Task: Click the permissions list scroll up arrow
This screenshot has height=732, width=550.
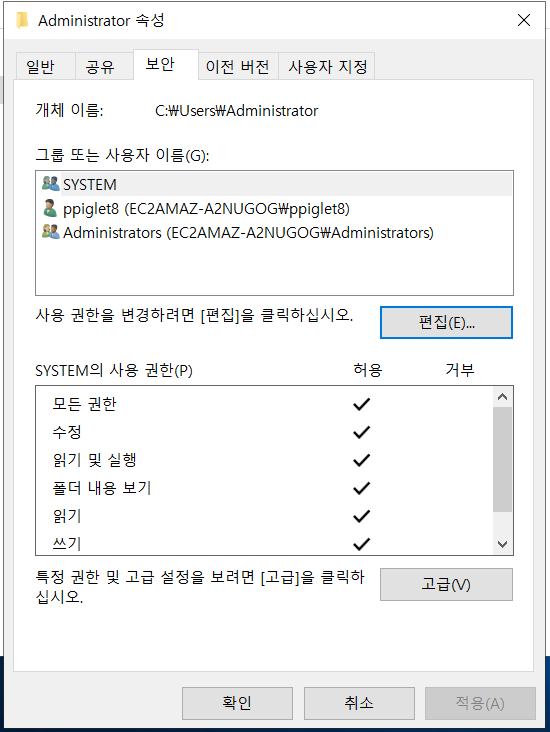Action: [502, 397]
